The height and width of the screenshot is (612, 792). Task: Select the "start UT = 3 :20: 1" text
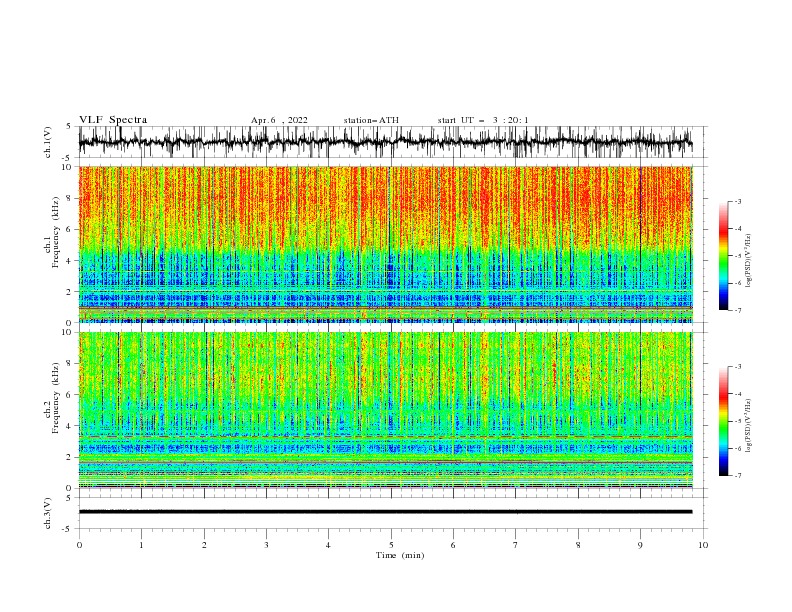pos(483,120)
